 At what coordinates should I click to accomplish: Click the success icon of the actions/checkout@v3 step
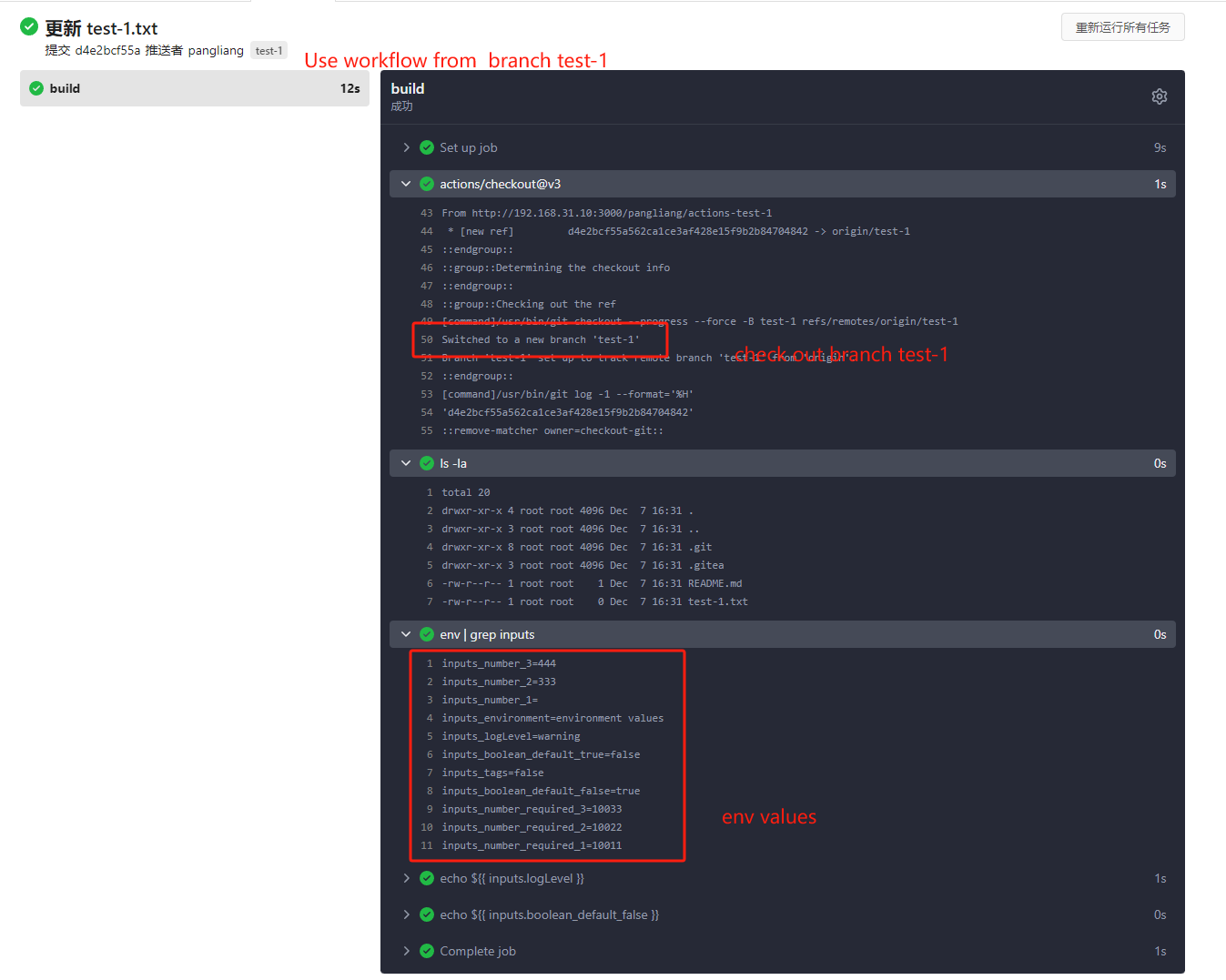point(427,184)
